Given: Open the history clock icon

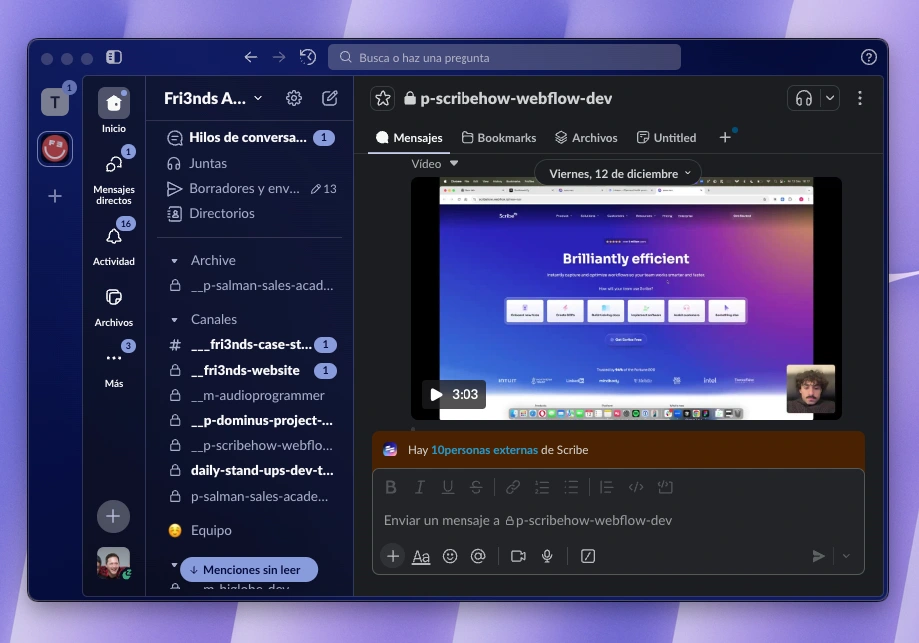Looking at the screenshot, I should tap(308, 57).
